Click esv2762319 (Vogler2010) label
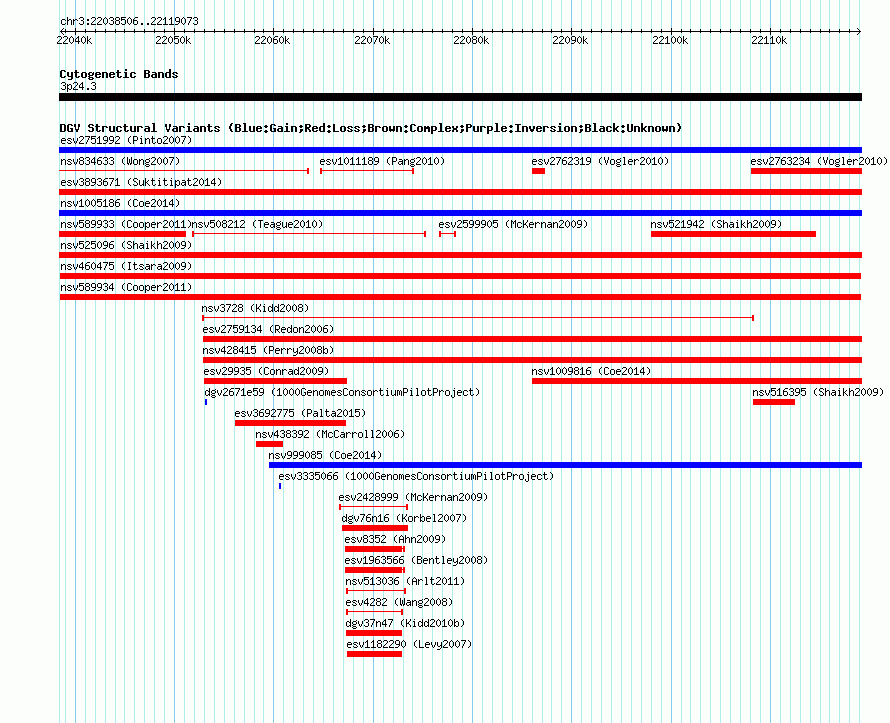Viewport: 890px width, 723px height. click(x=600, y=161)
